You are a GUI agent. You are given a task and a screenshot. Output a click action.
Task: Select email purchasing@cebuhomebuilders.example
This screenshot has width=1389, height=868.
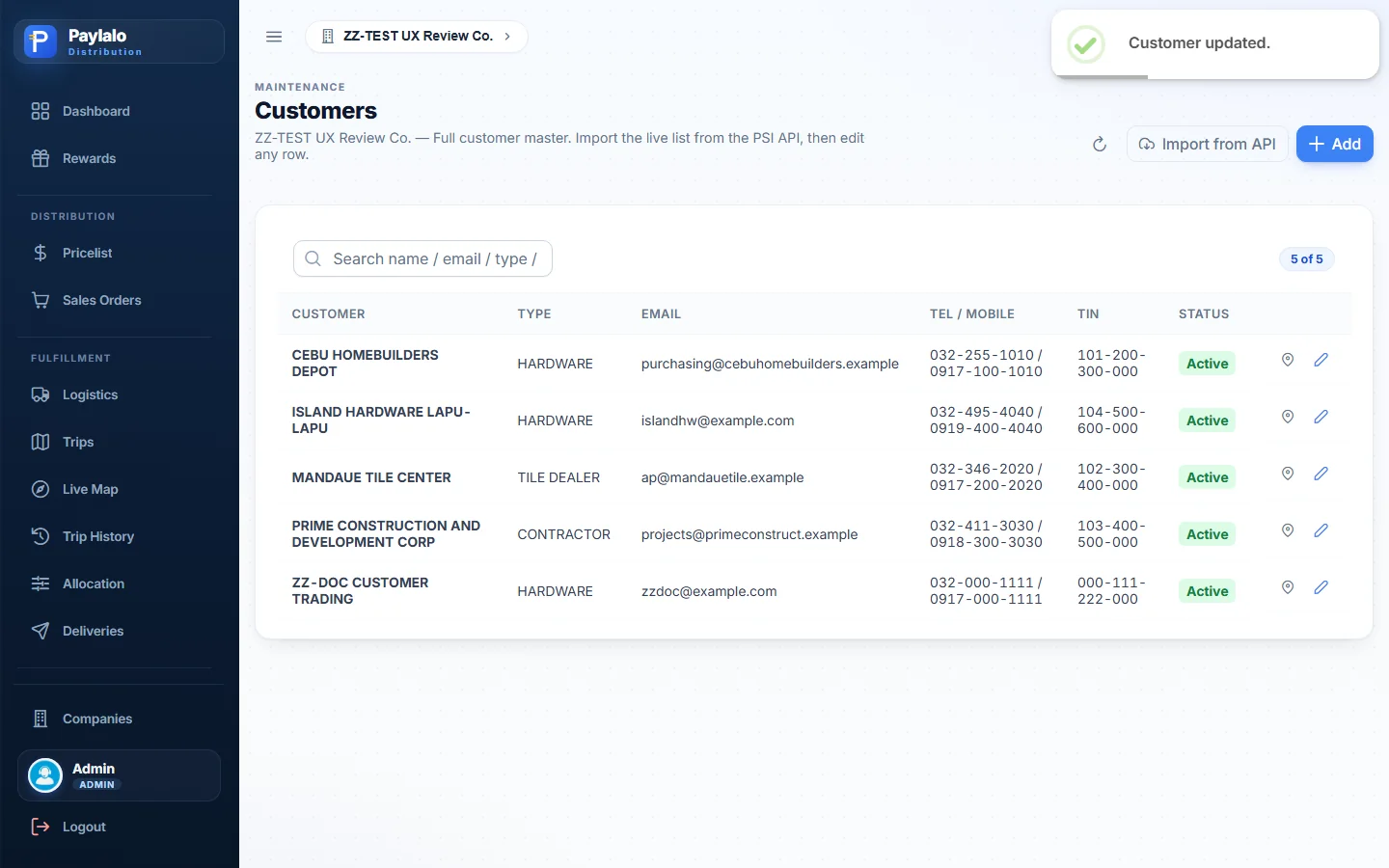coord(770,364)
